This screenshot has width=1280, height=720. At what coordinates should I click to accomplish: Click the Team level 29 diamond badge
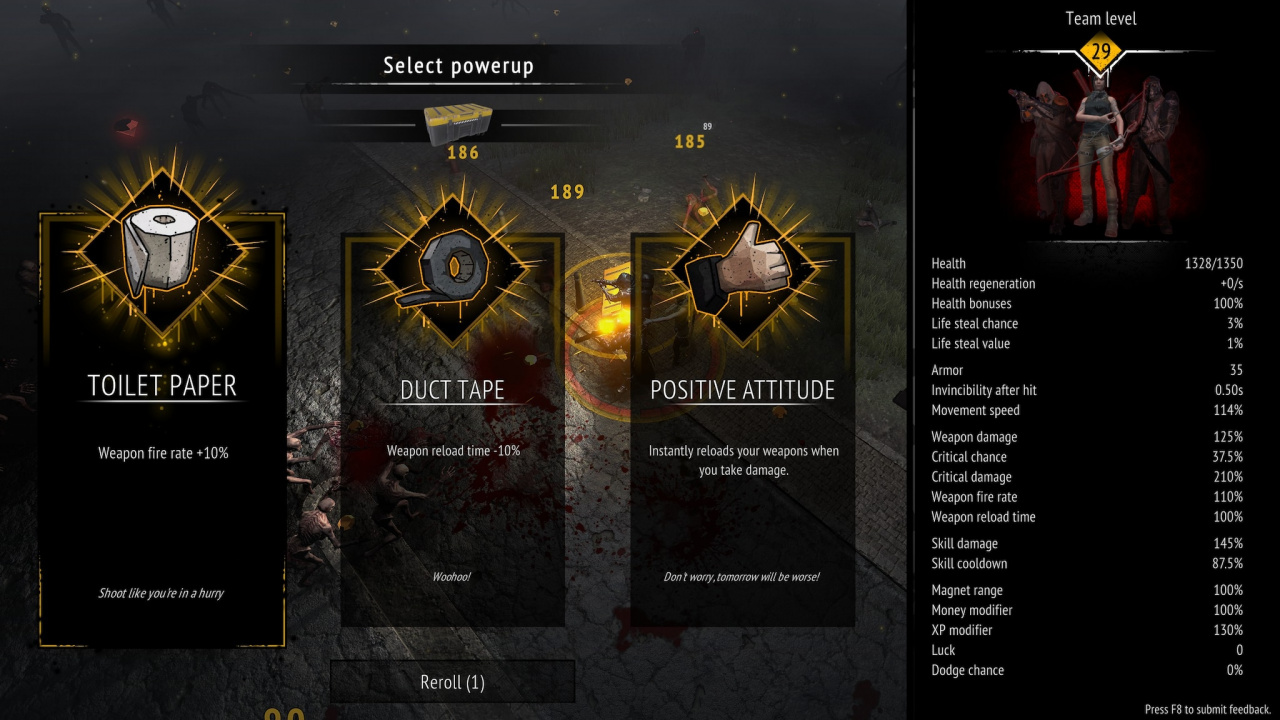tap(1100, 51)
